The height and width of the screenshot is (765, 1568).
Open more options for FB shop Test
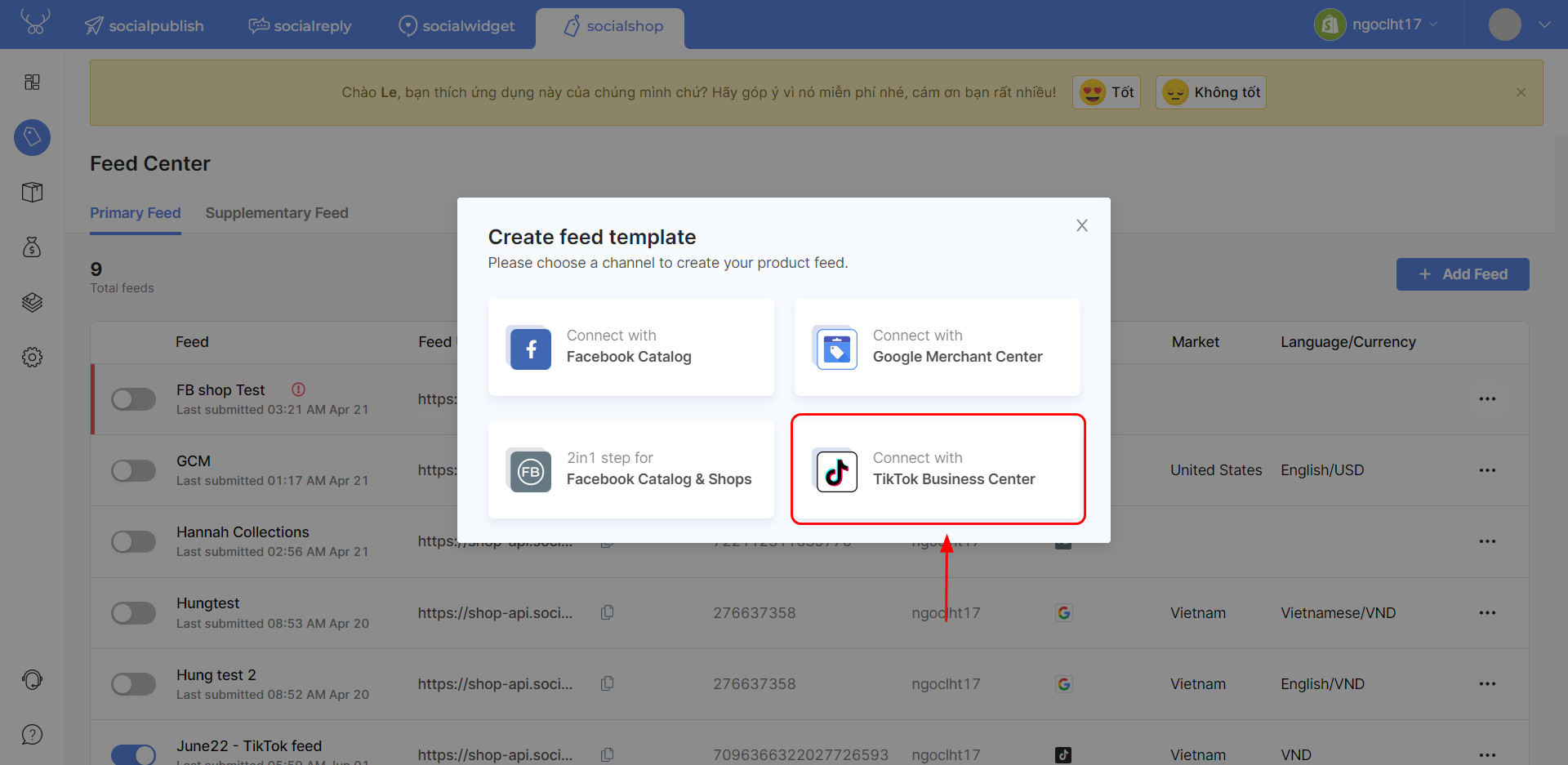point(1487,399)
